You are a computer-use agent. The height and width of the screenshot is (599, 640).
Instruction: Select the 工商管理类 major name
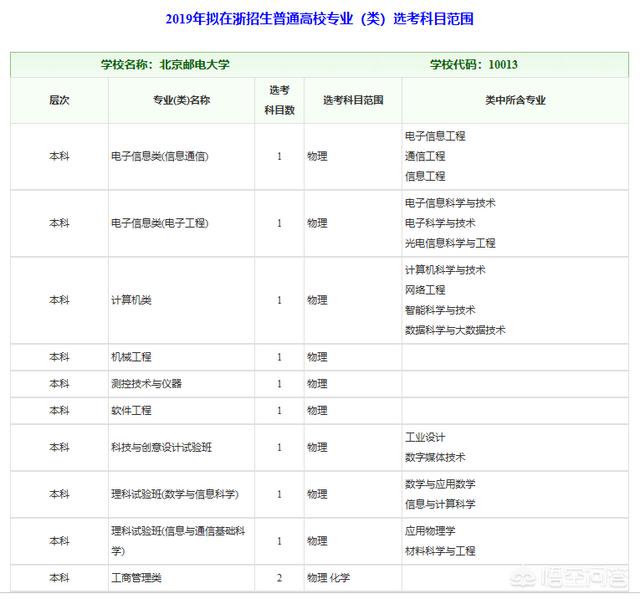click(x=136, y=578)
